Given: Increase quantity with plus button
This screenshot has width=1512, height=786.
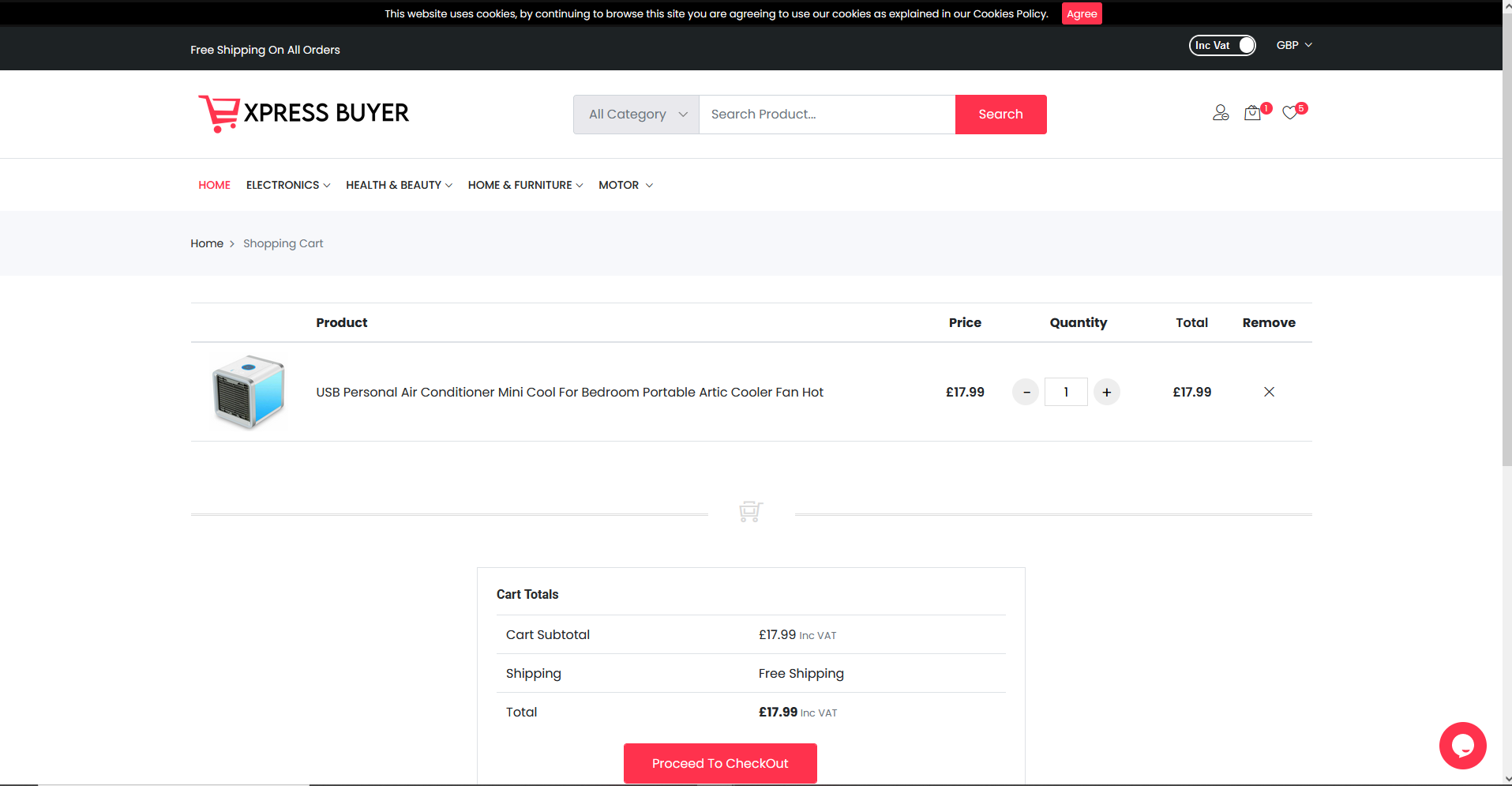Looking at the screenshot, I should coord(1106,392).
